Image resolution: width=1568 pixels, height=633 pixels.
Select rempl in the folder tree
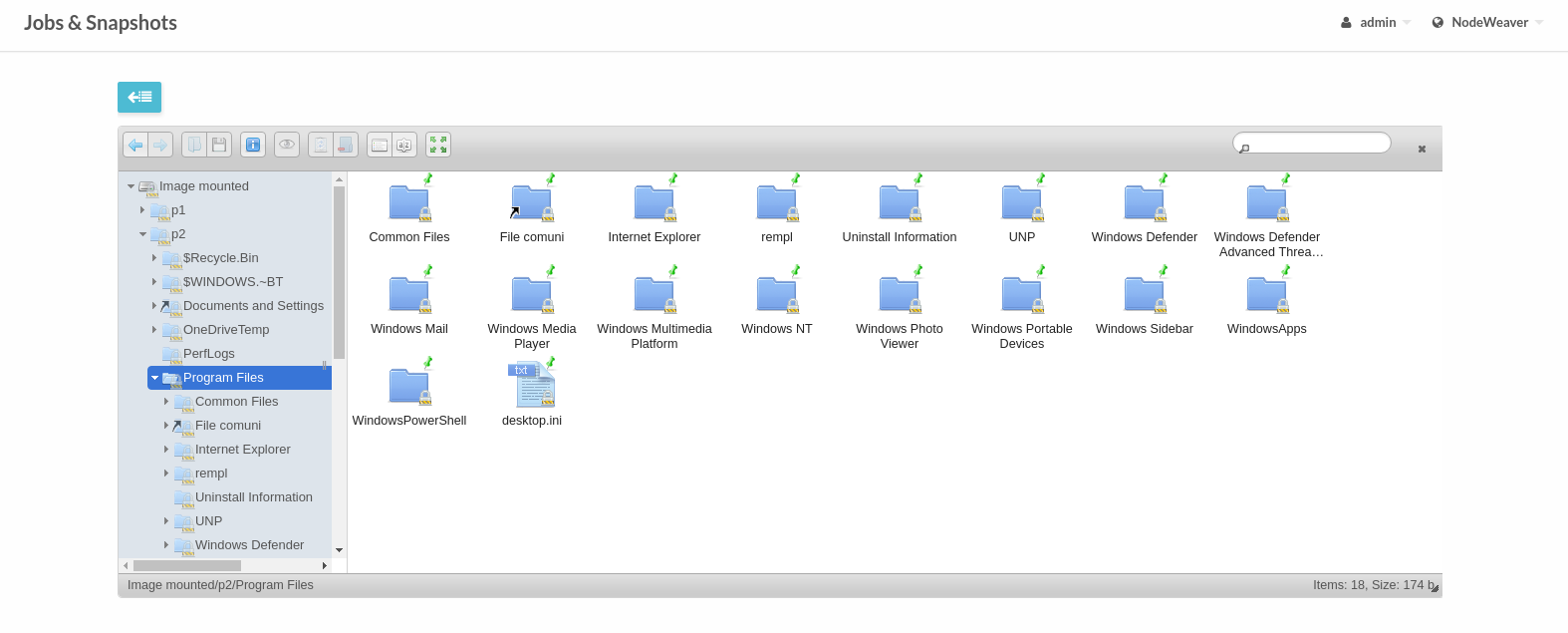click(210, 474)
